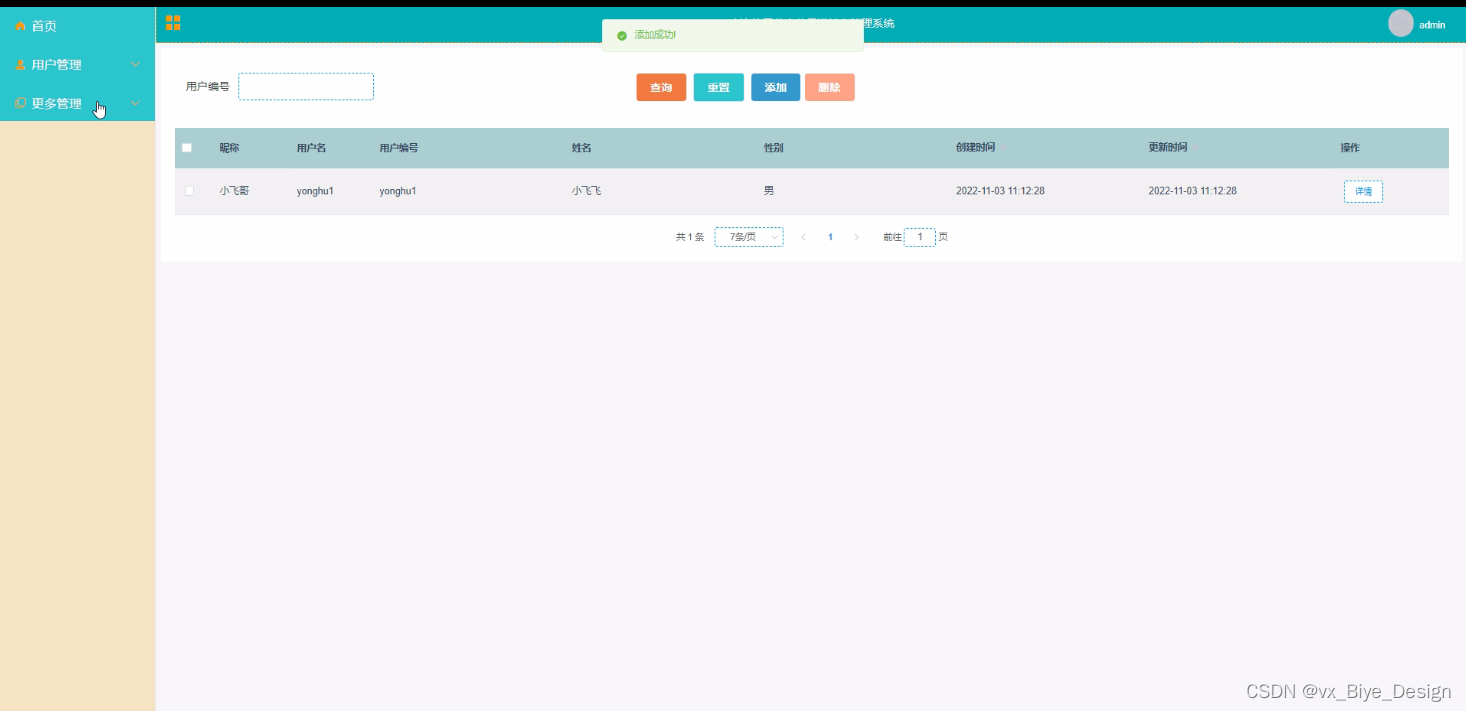The image size is (1466, 711).
Task: Click the 添加 add button
Action: click(x=776, y=88)
